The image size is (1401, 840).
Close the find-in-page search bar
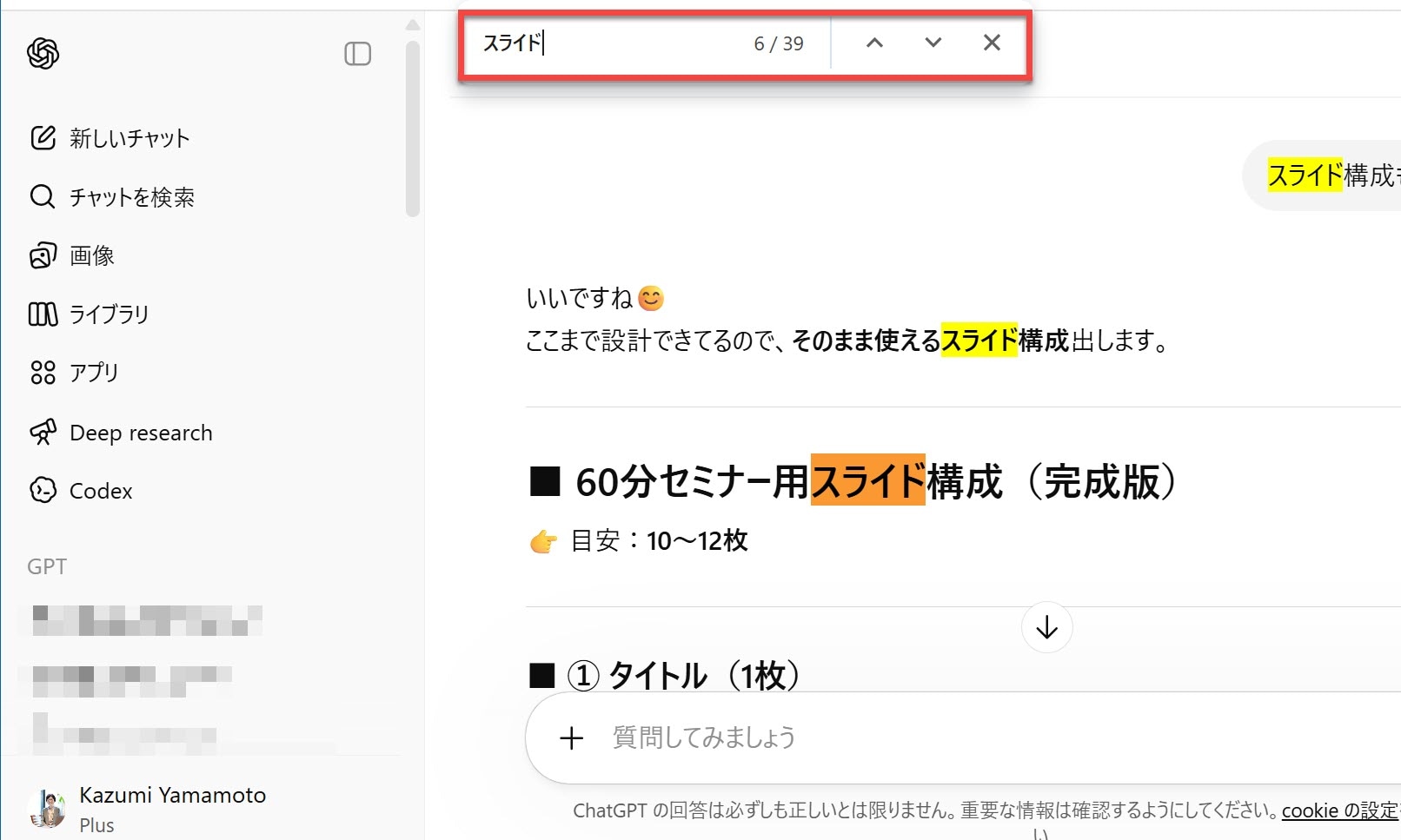click(992, 43)
